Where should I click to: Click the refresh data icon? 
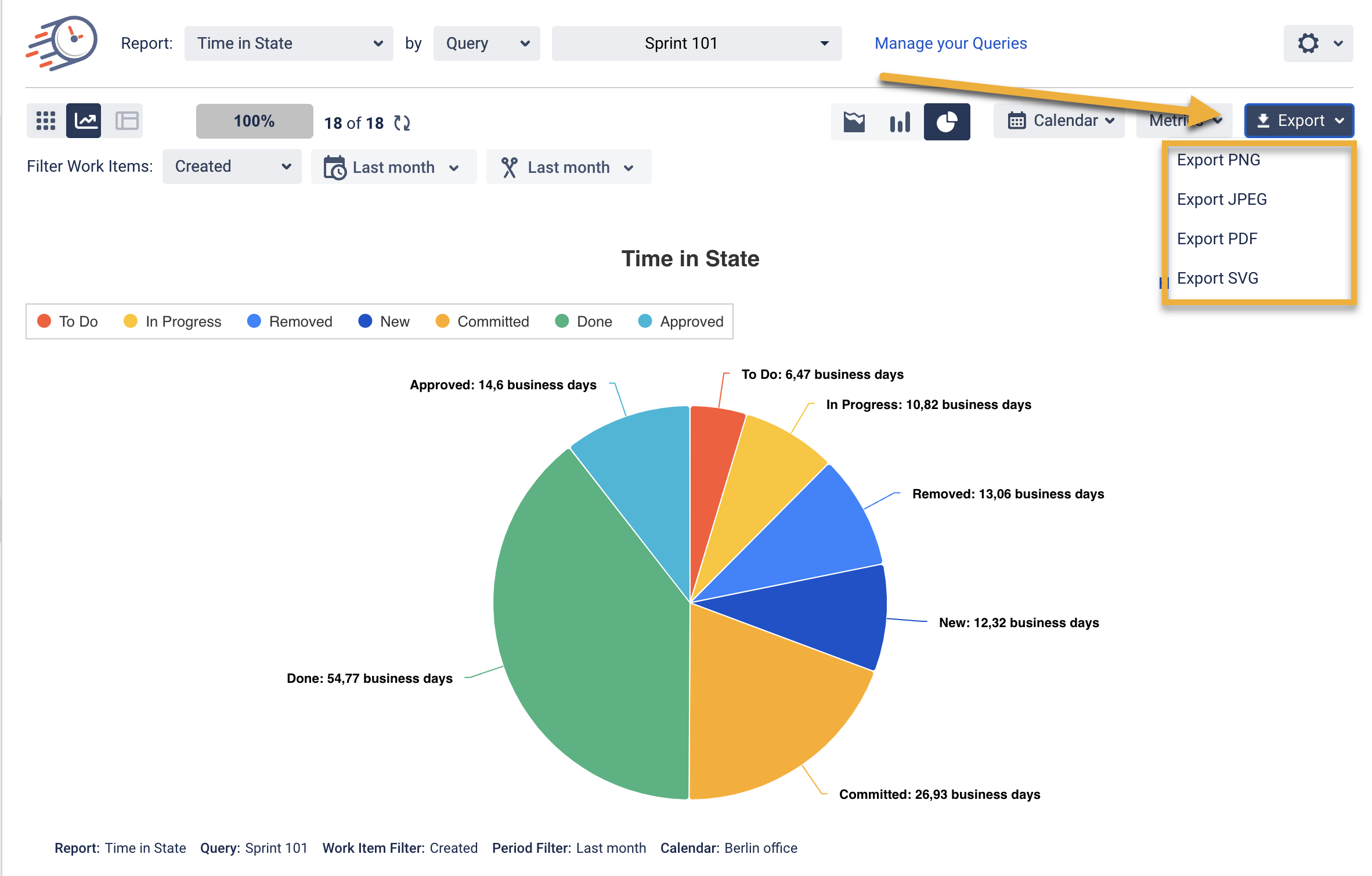402,123
